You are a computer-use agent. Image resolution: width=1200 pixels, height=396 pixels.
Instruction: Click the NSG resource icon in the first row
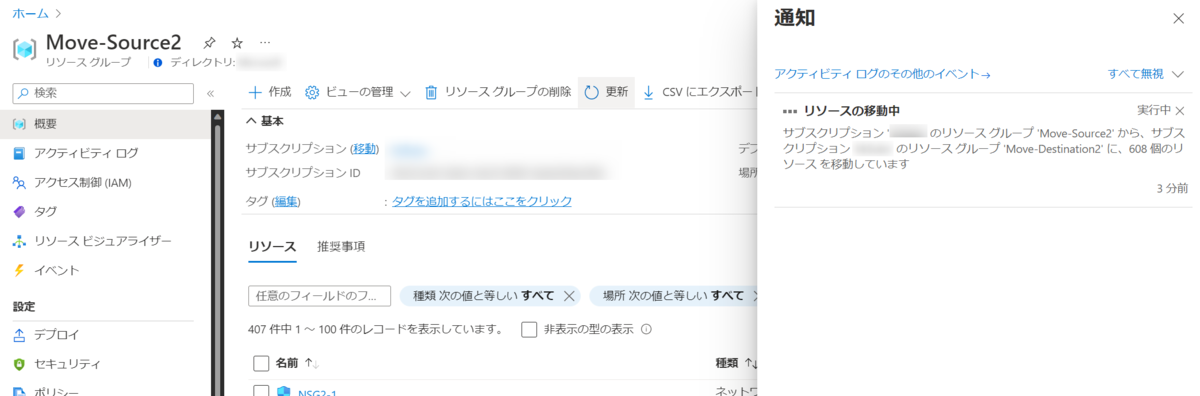coord(283,392)
